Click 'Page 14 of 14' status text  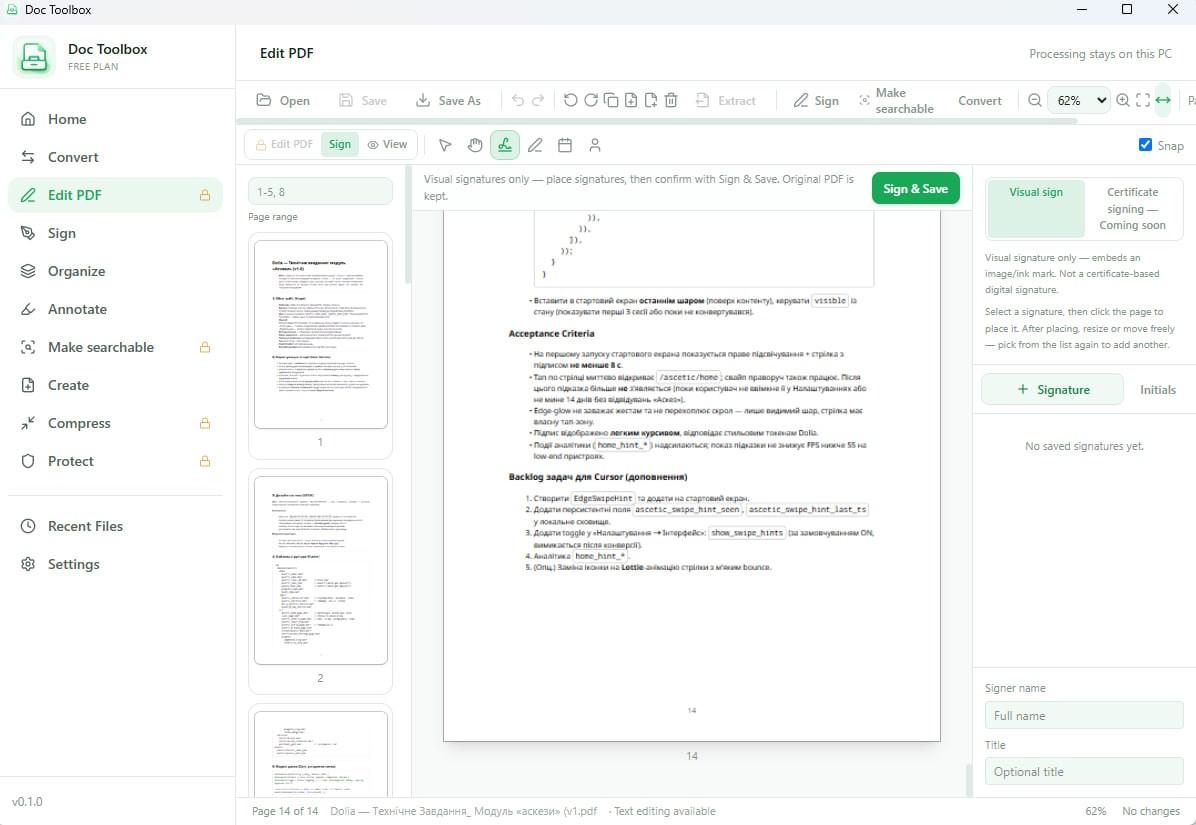click(x=285, y=811)
